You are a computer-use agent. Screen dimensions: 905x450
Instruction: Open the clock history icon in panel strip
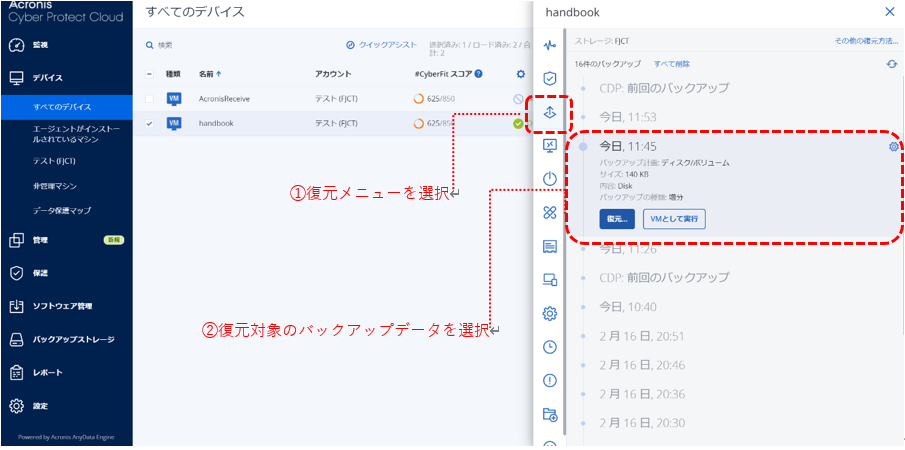click(549, 346)
